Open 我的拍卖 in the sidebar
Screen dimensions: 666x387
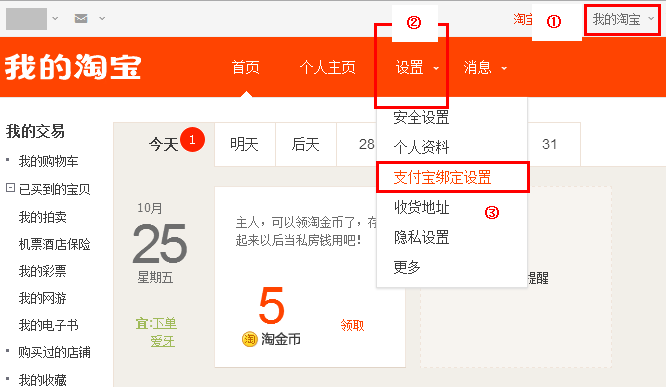[42, 217]
